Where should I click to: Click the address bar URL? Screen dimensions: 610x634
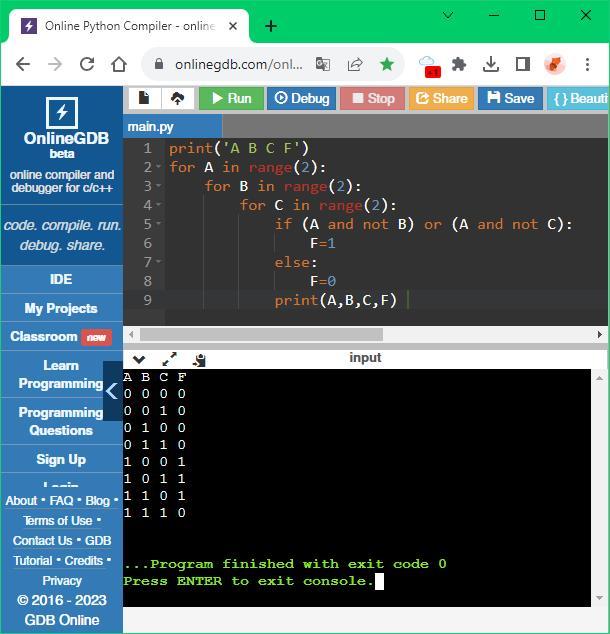pos(239,64)
